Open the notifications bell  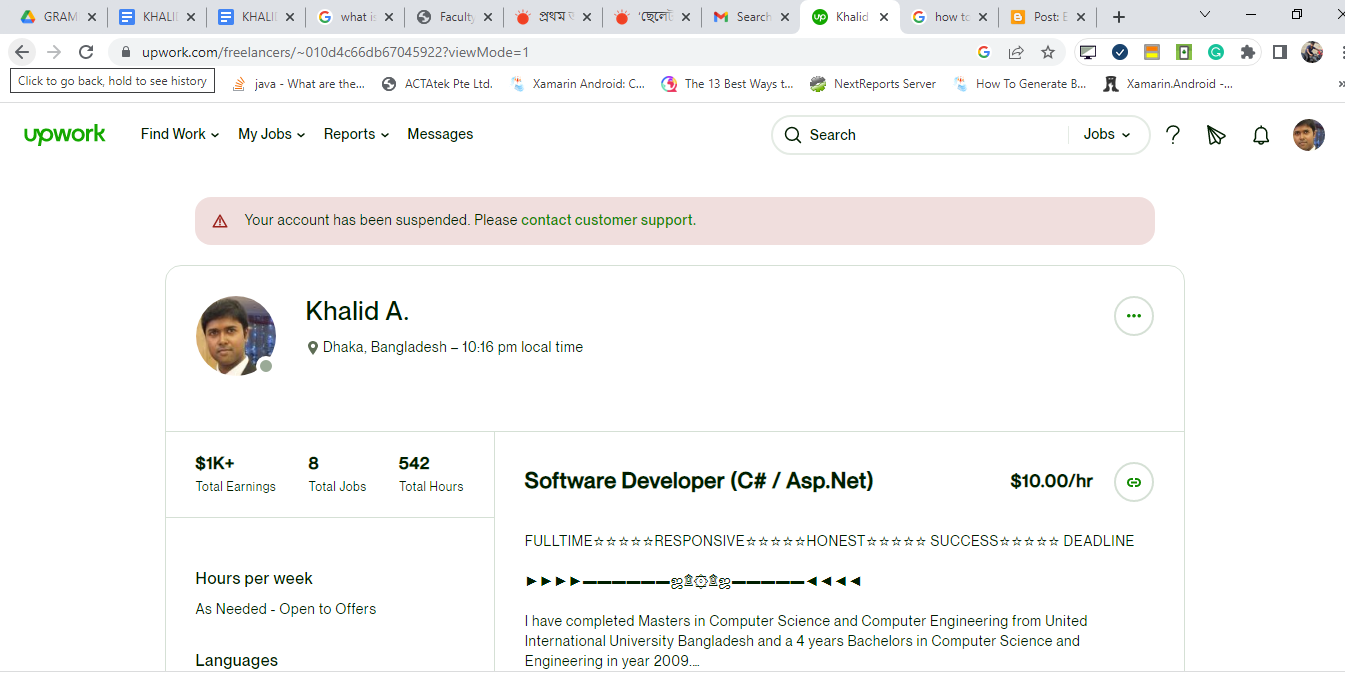click(x=1261, y=135)
